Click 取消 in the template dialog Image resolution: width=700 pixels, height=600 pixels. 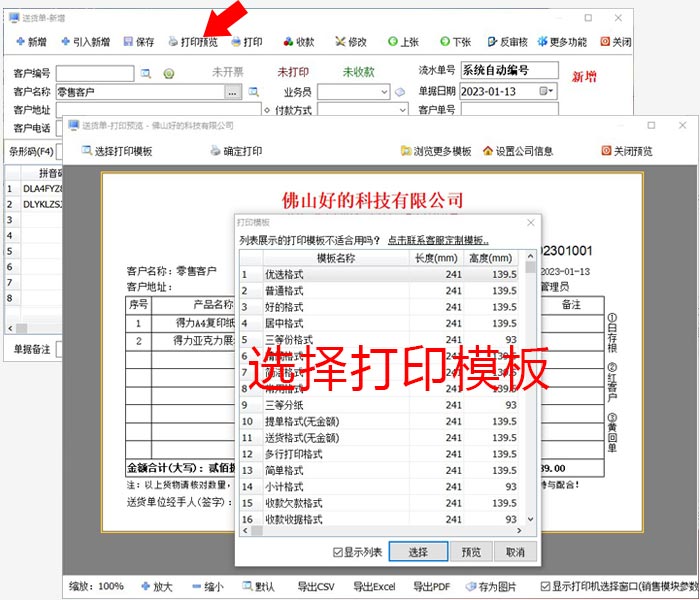(x=515, y=552)
